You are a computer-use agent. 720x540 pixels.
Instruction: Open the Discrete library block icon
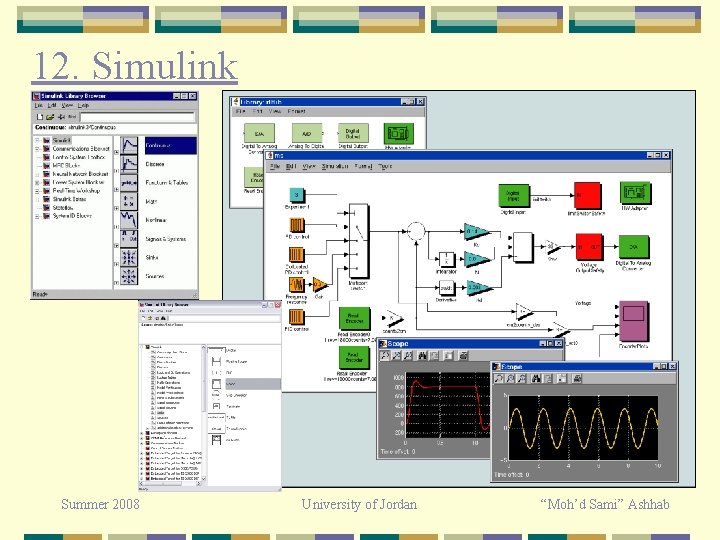coord(129,164)
